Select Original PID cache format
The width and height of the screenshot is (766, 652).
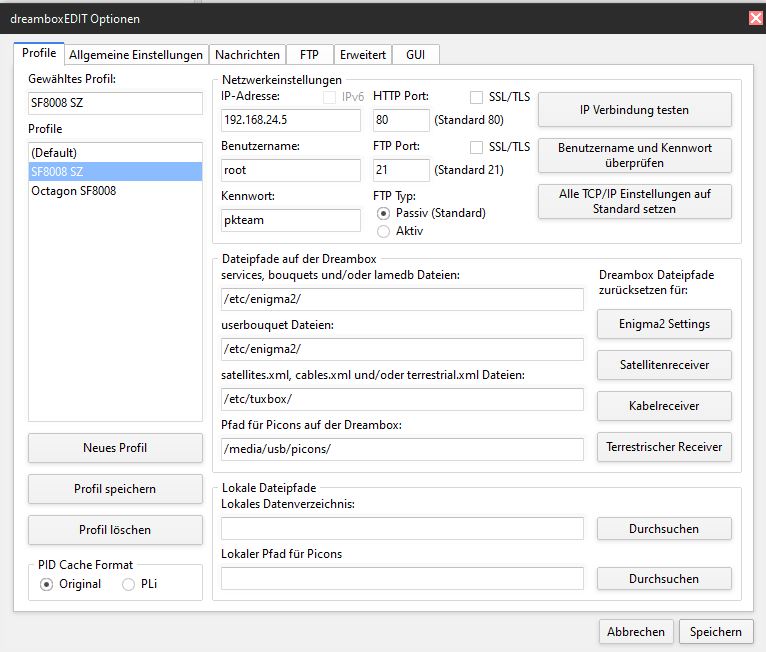(47, 584)
